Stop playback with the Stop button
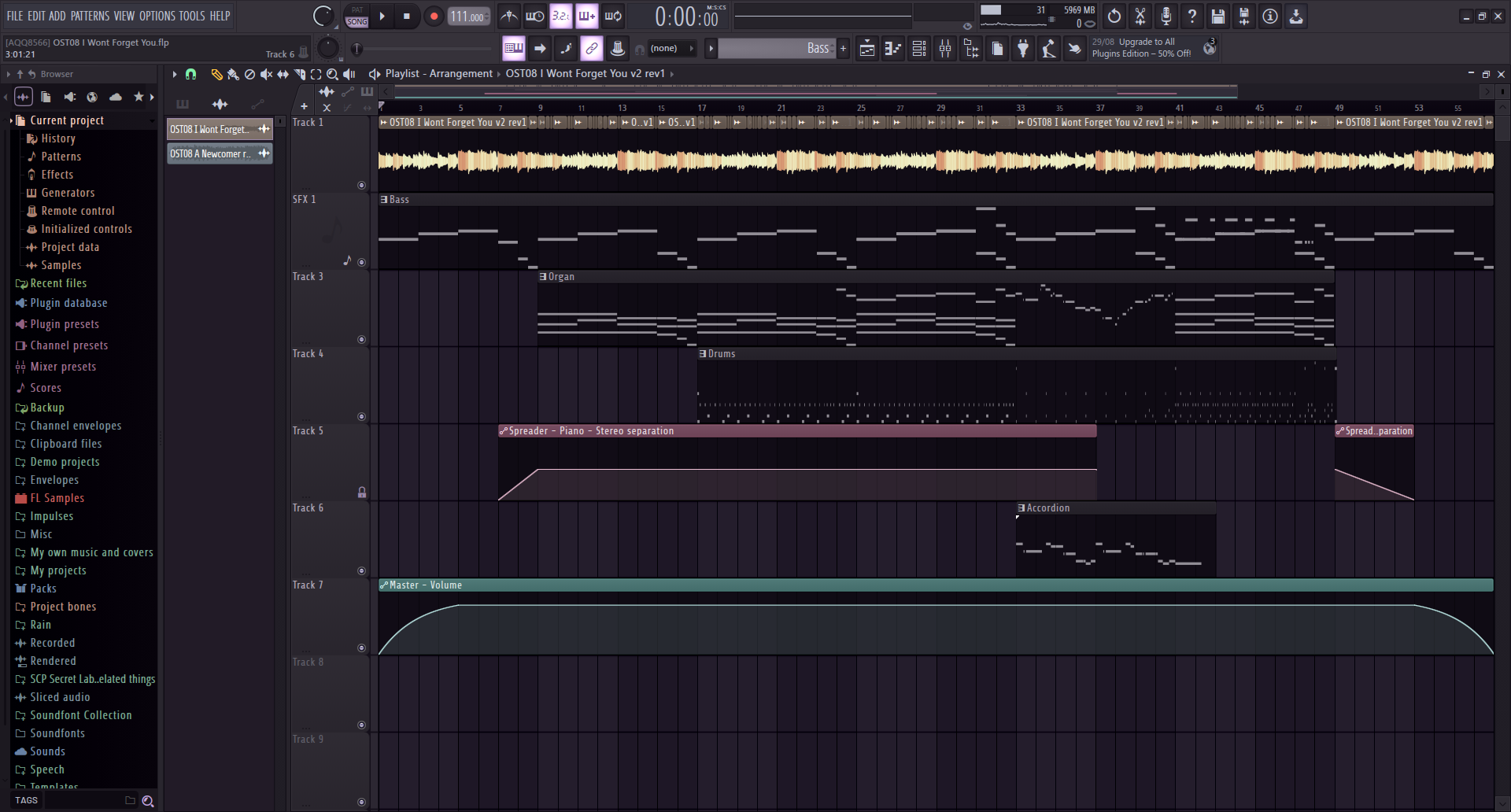Screen dimensions: 1511x812 pos(407,16)
